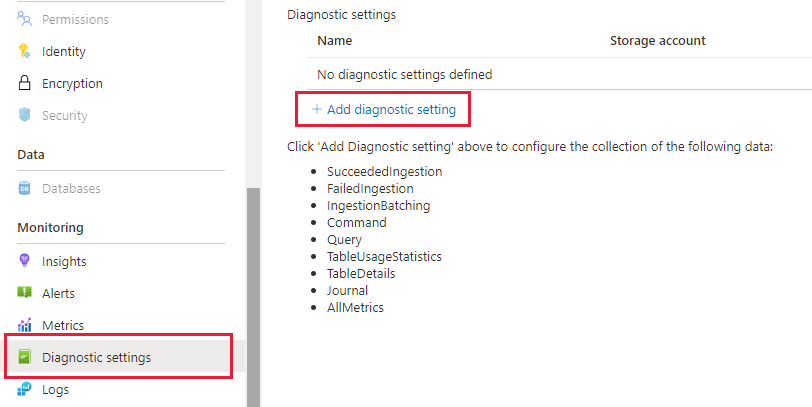Select the Identity menu entry
Image resolution: width=812 pixels, height=407 pixels.
tap(64, 51)
